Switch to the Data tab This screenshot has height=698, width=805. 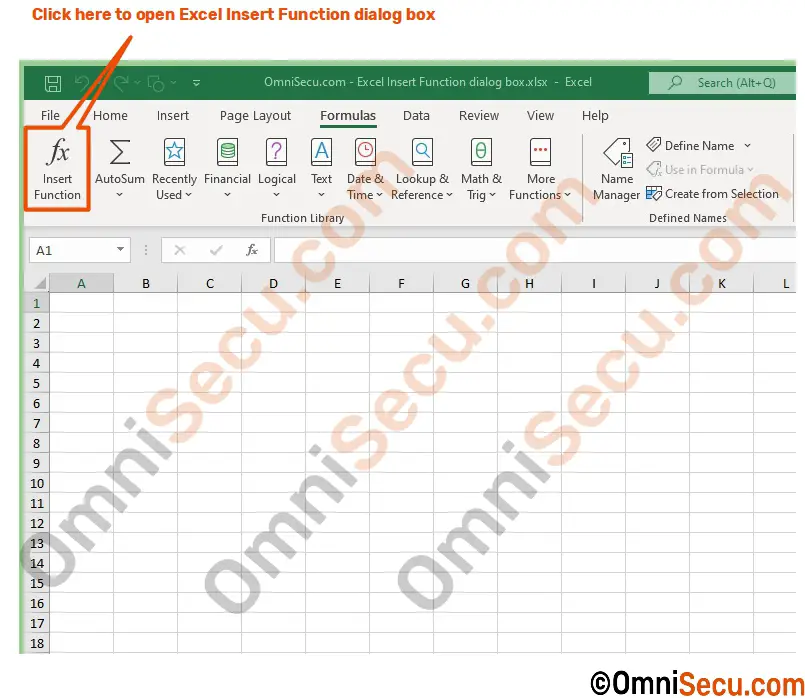tap(416, 115)
